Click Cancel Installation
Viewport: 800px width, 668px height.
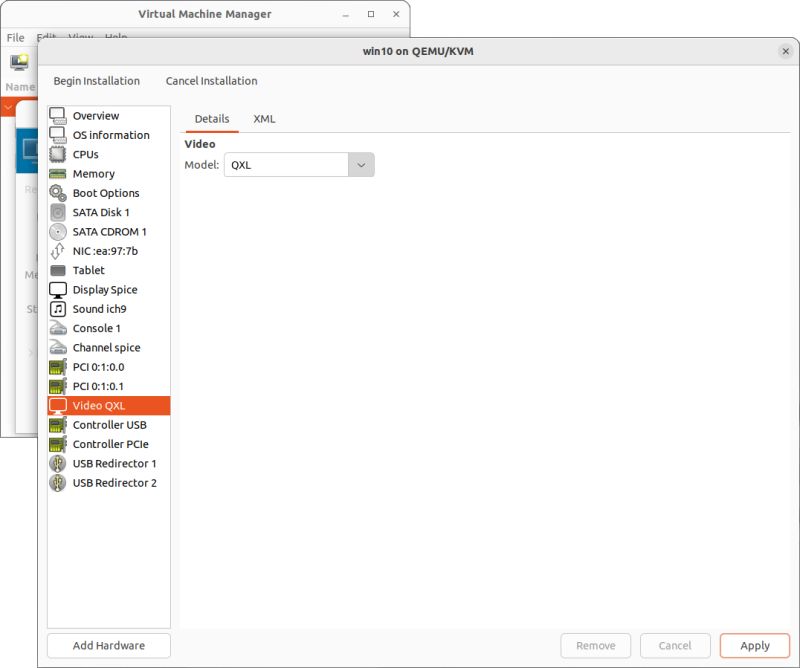tap(211, 81)
